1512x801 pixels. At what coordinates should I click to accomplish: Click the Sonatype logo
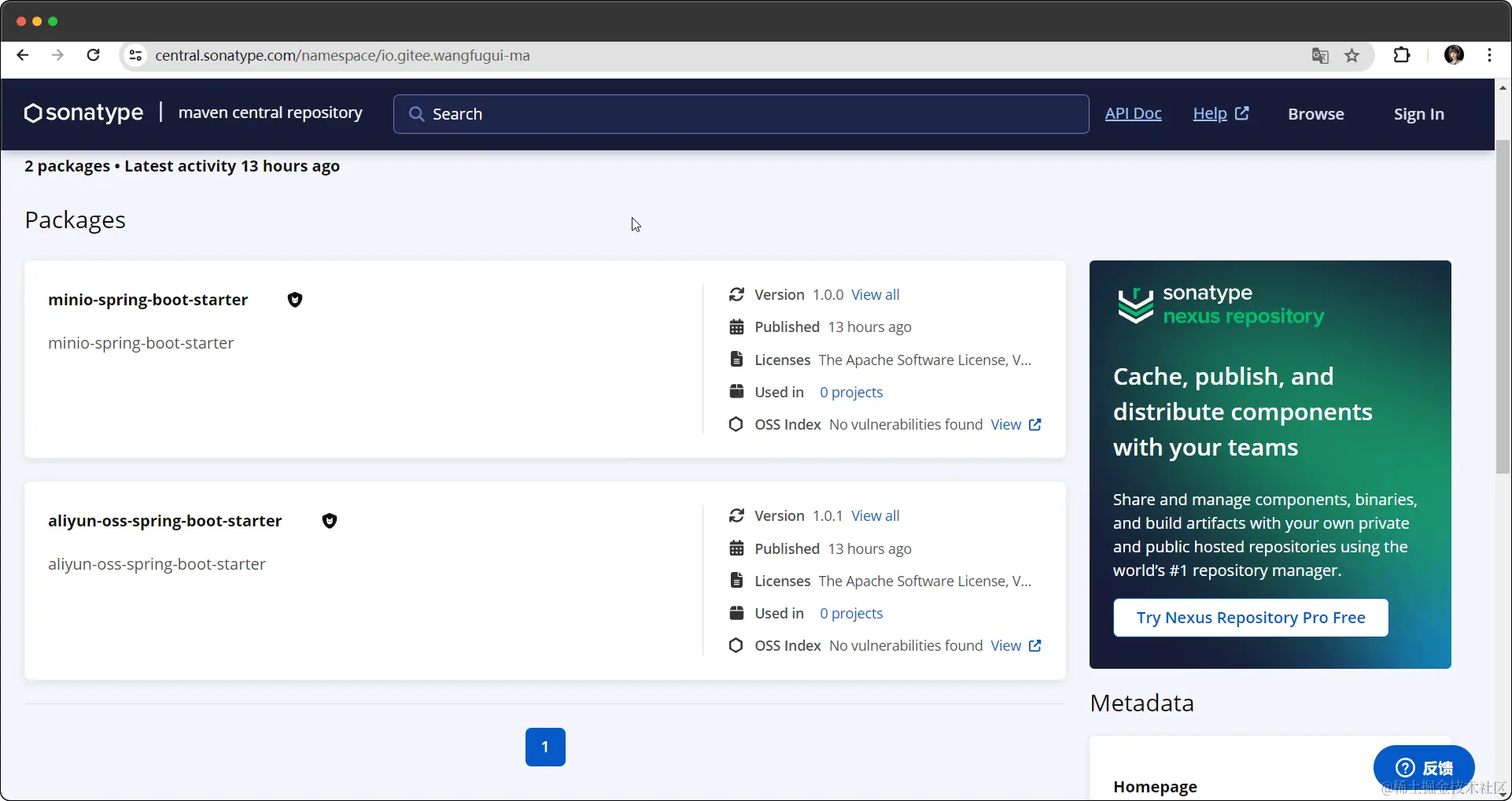[x=83, y=113]
